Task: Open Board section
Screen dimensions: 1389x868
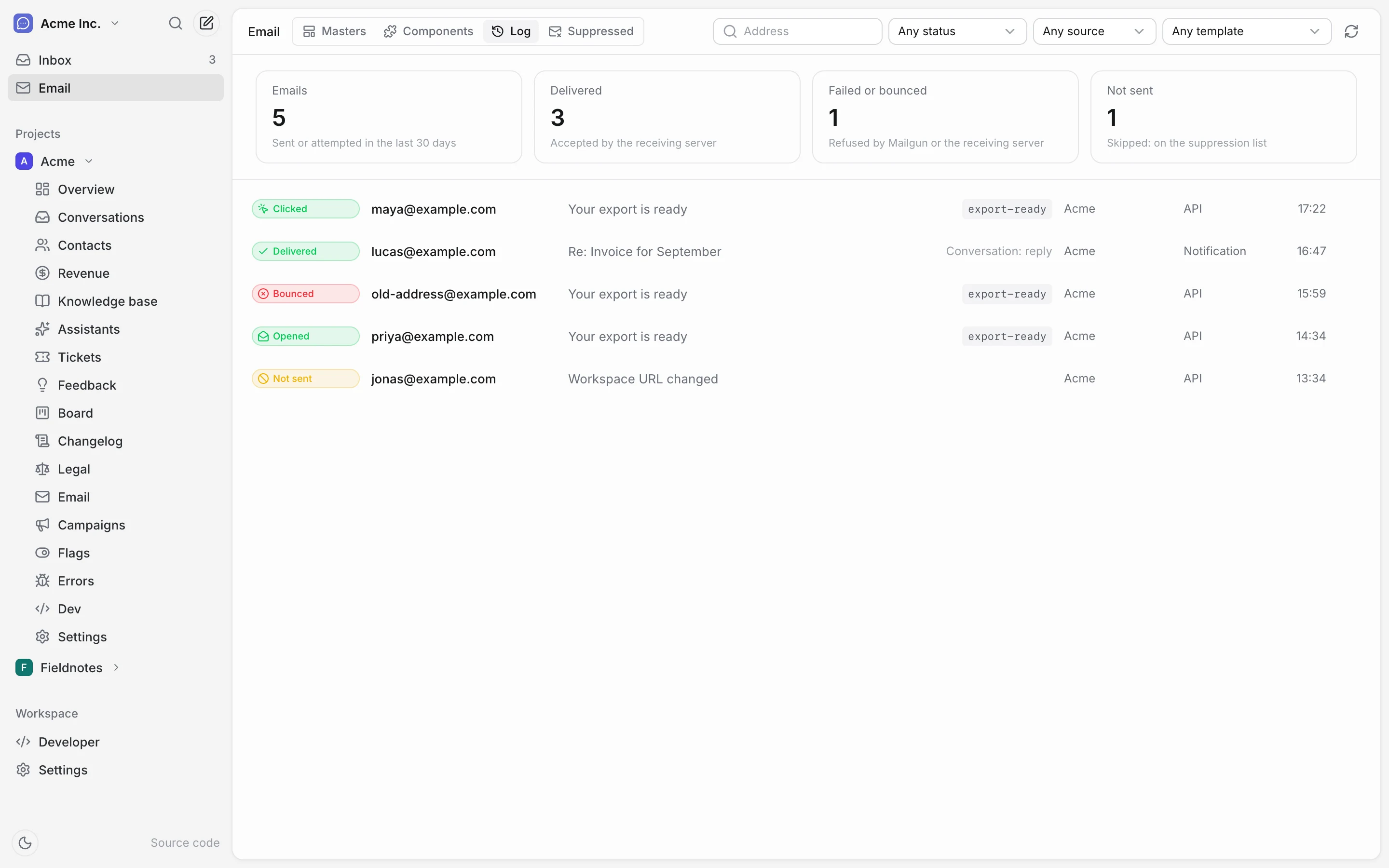Action: (126, 413)
